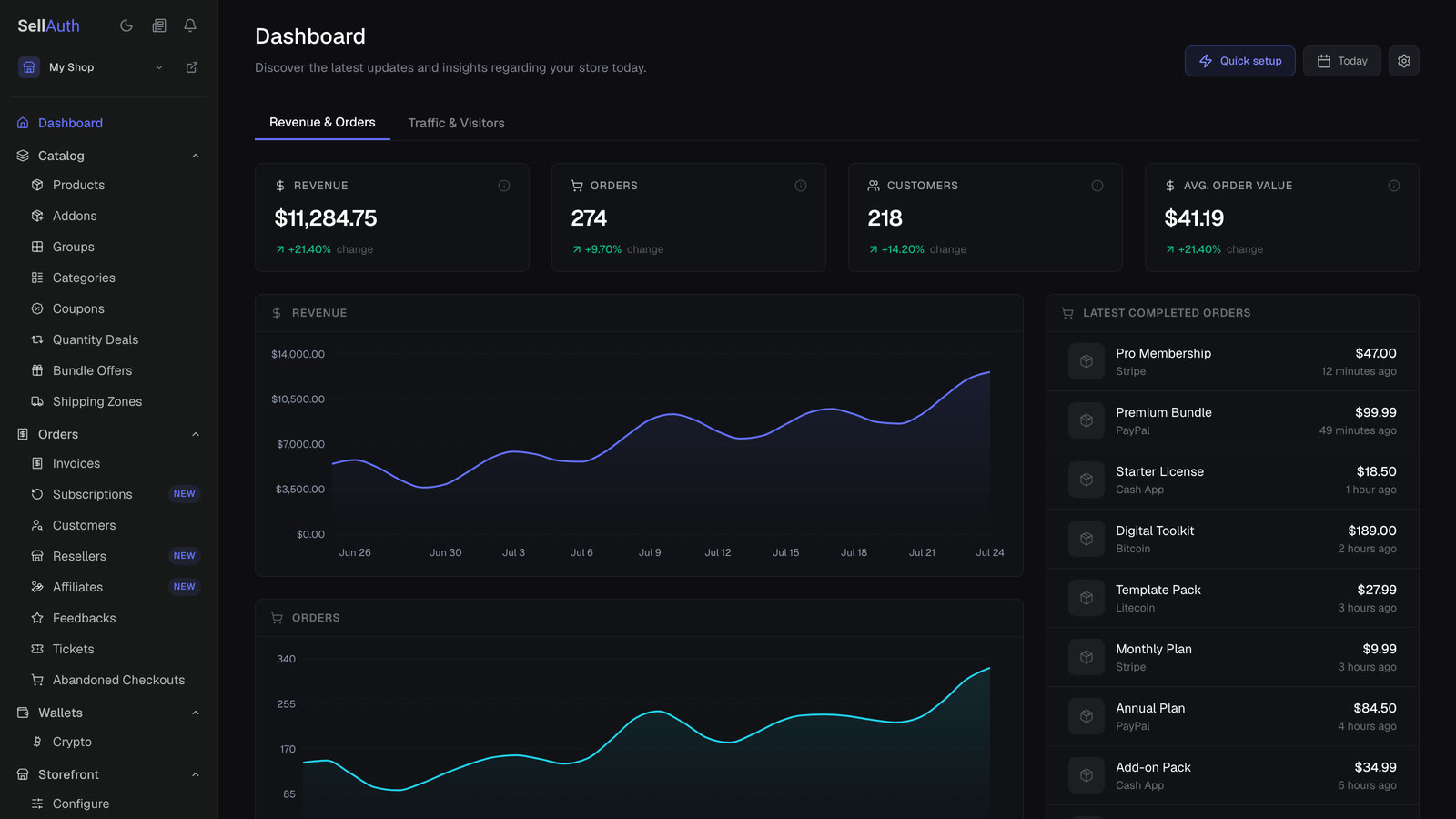Open the My Shop selector dropdown
Image resolution: width=1456 pixels, height=819 pixels.
pos(92,67)
